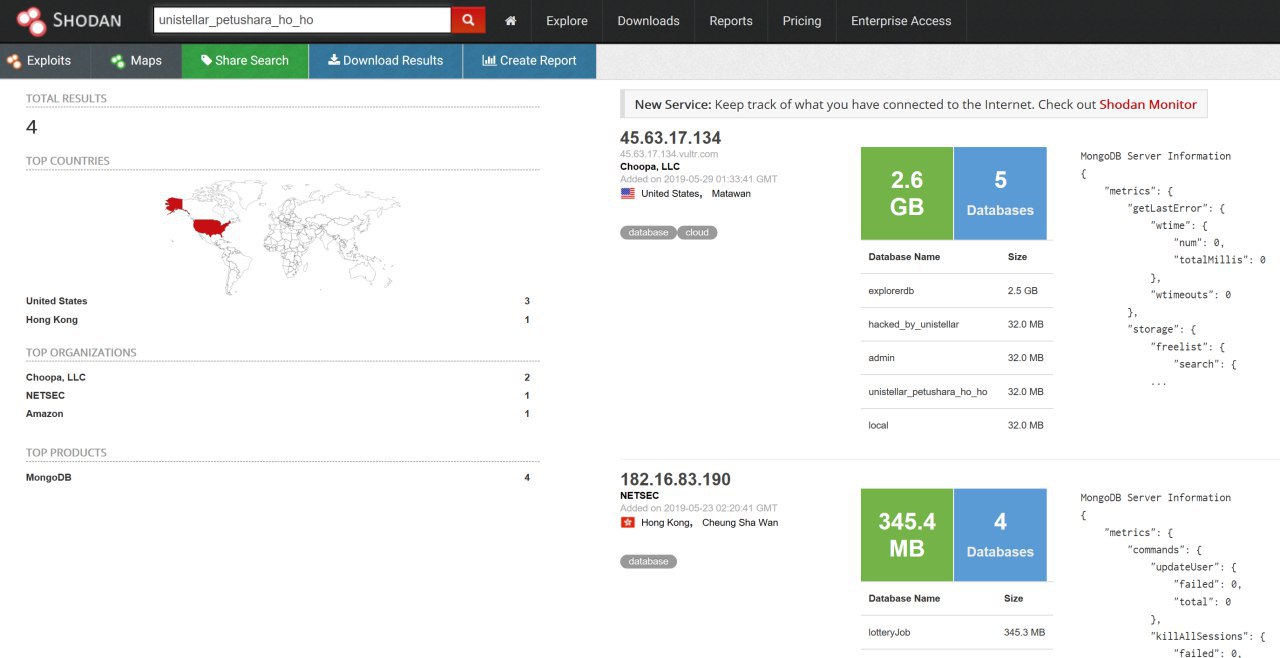Screen dimensions: 1280x658
Task: Open Enterprise Access
Action: click(x=901, y=21)
